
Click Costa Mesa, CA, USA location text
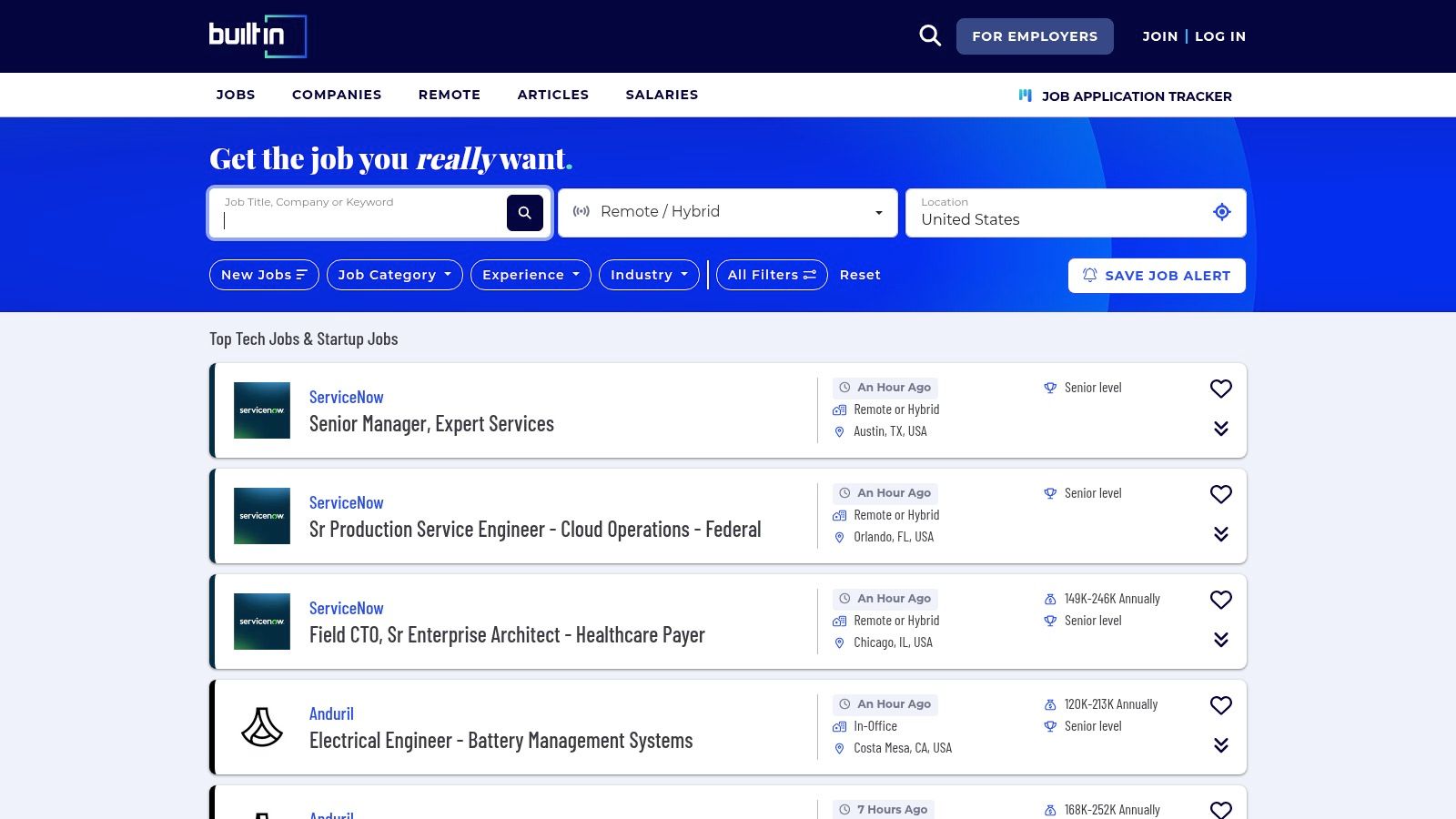[x=903, y=748]
